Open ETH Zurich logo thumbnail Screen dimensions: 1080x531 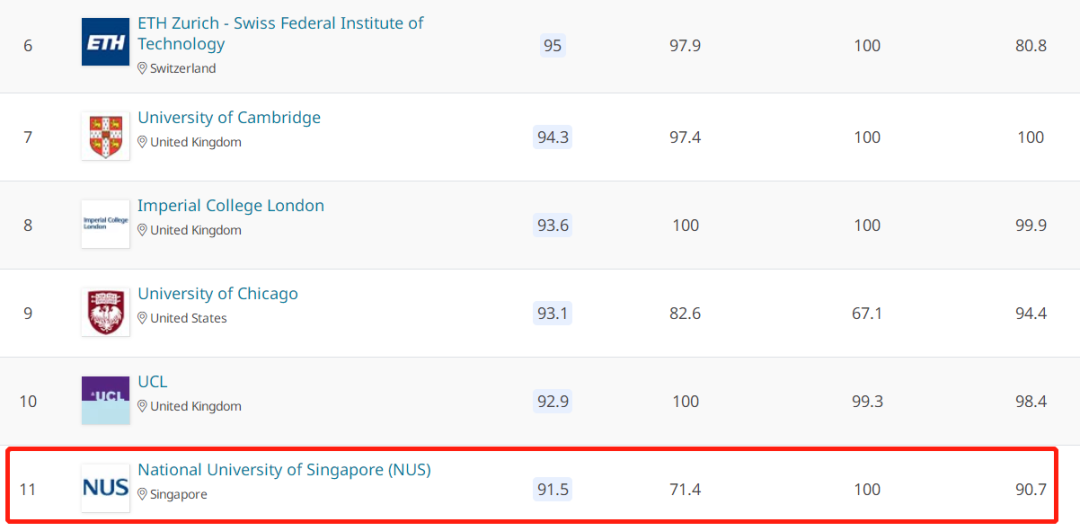(x=105, y=42)
